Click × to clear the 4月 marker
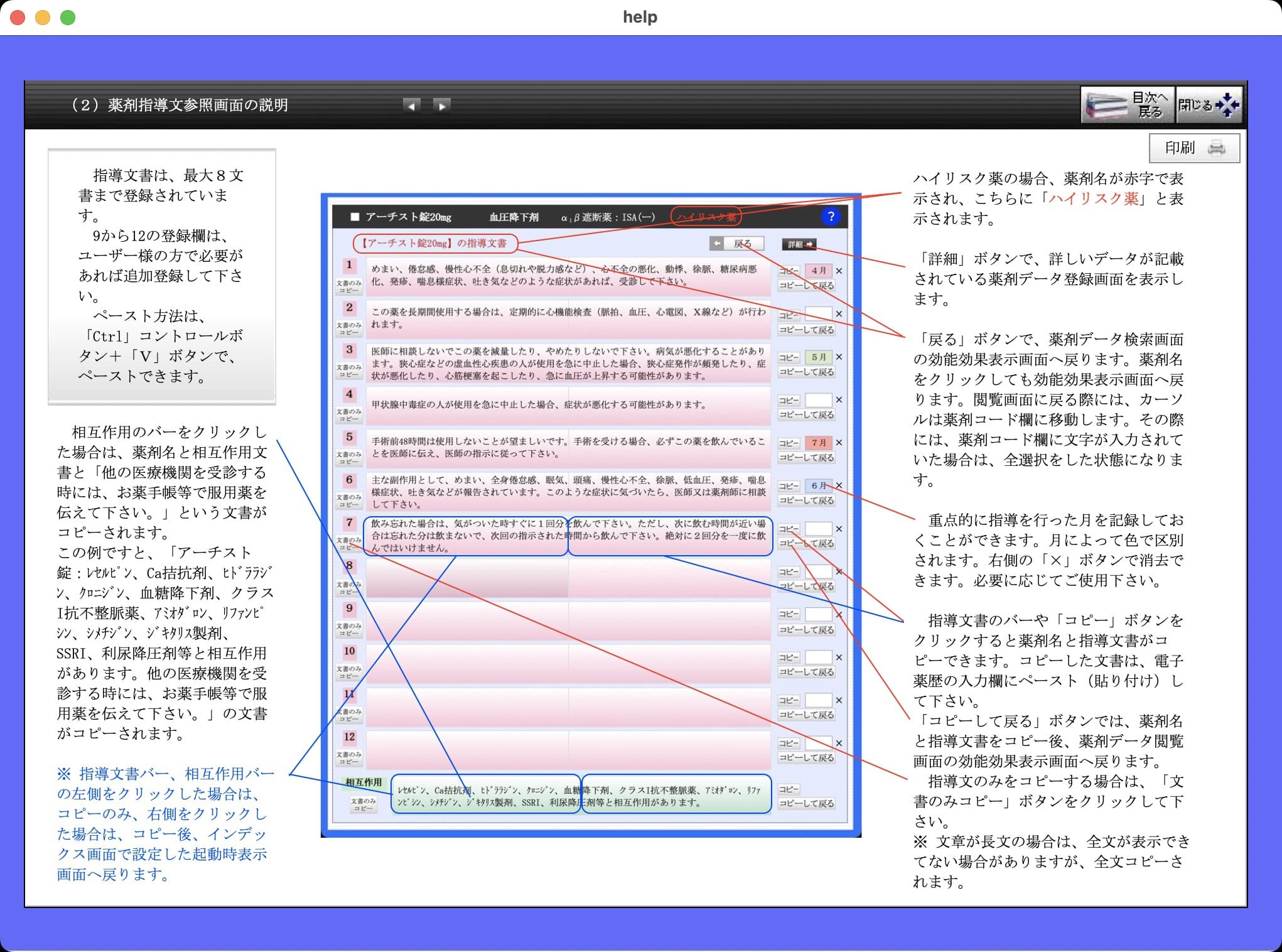The width and height of the screenshot is (1282, 952). coord(839,271)
